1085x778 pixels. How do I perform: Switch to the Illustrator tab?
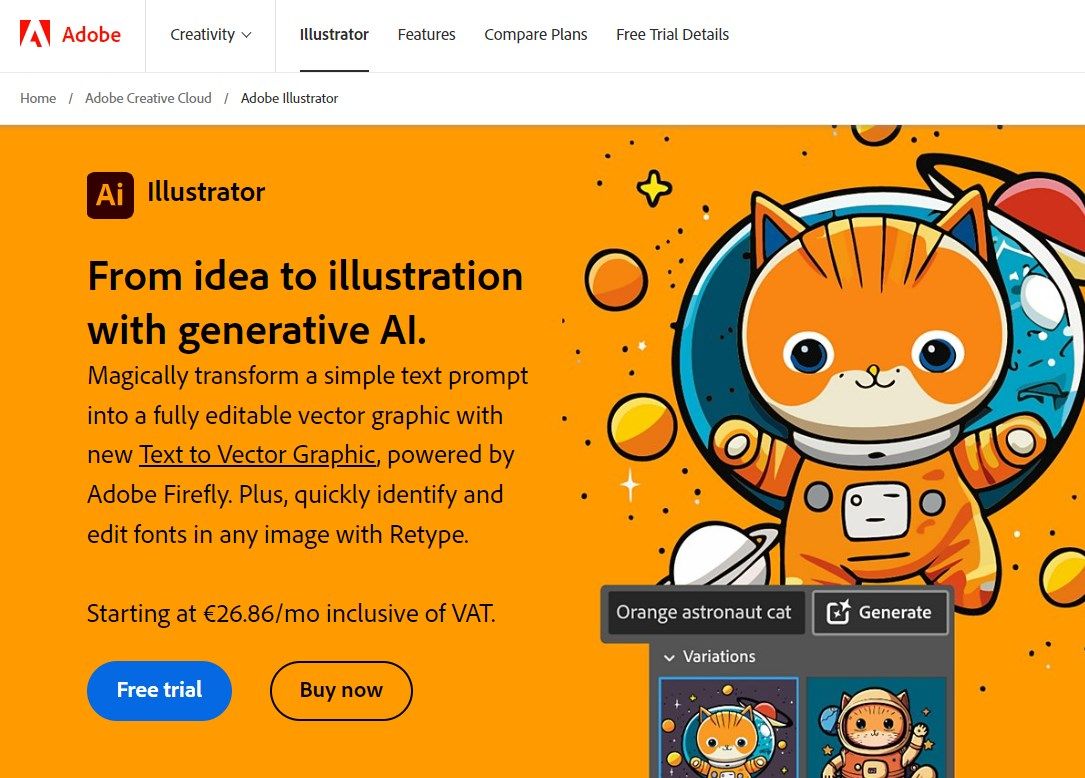[x=334, y=35]
